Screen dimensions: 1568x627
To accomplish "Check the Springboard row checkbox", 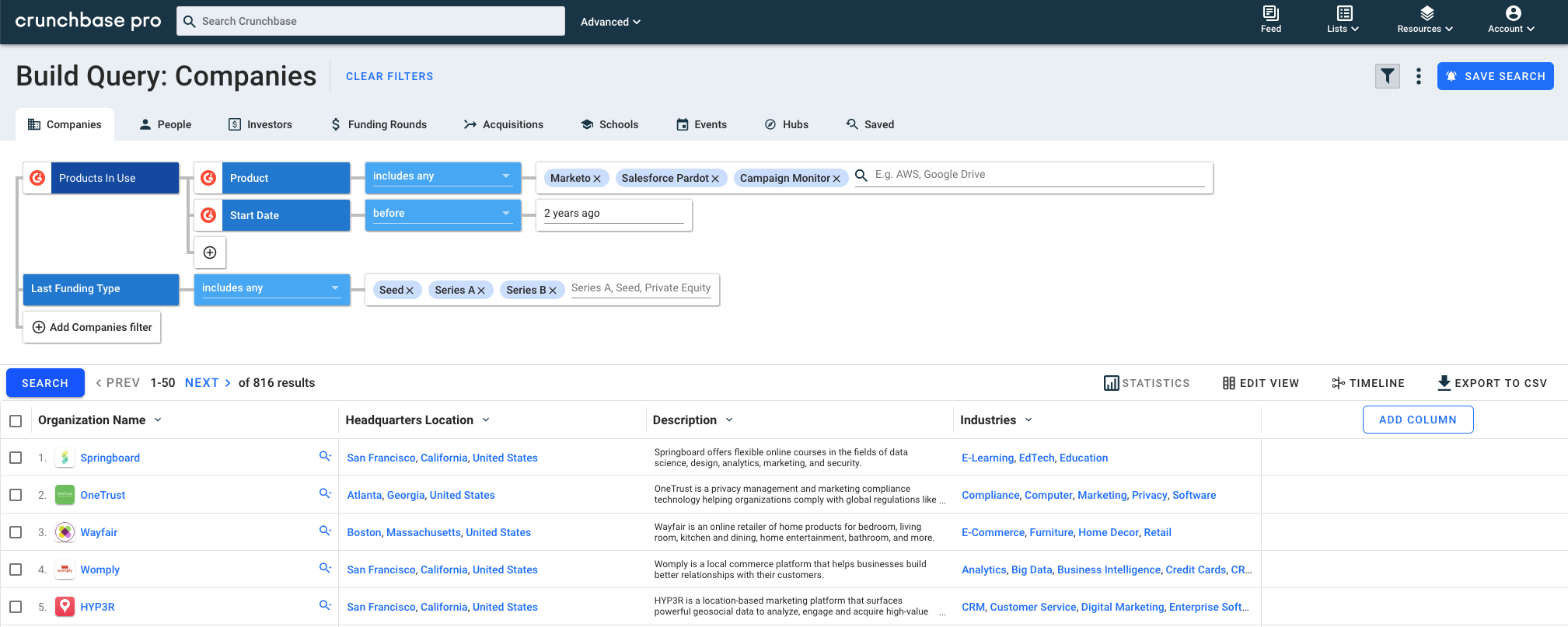I will [16, 458].
